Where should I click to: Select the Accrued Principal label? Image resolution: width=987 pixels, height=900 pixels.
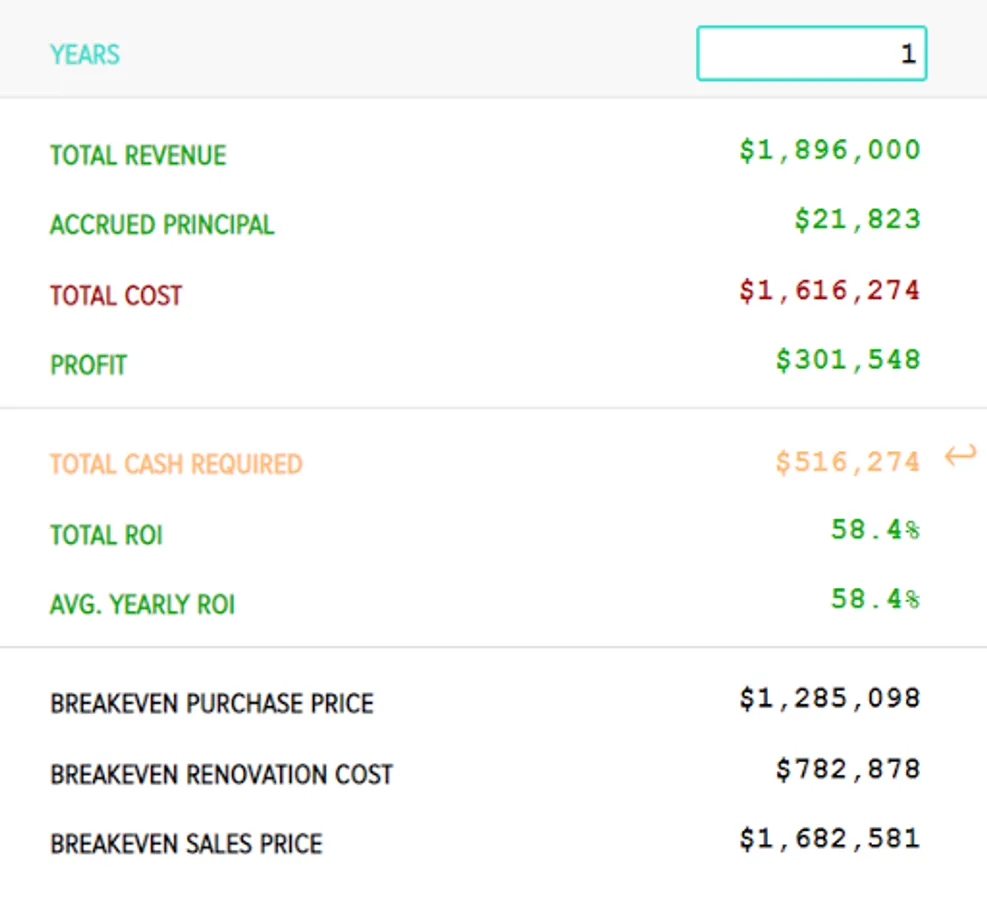click(x=162, y=225)
